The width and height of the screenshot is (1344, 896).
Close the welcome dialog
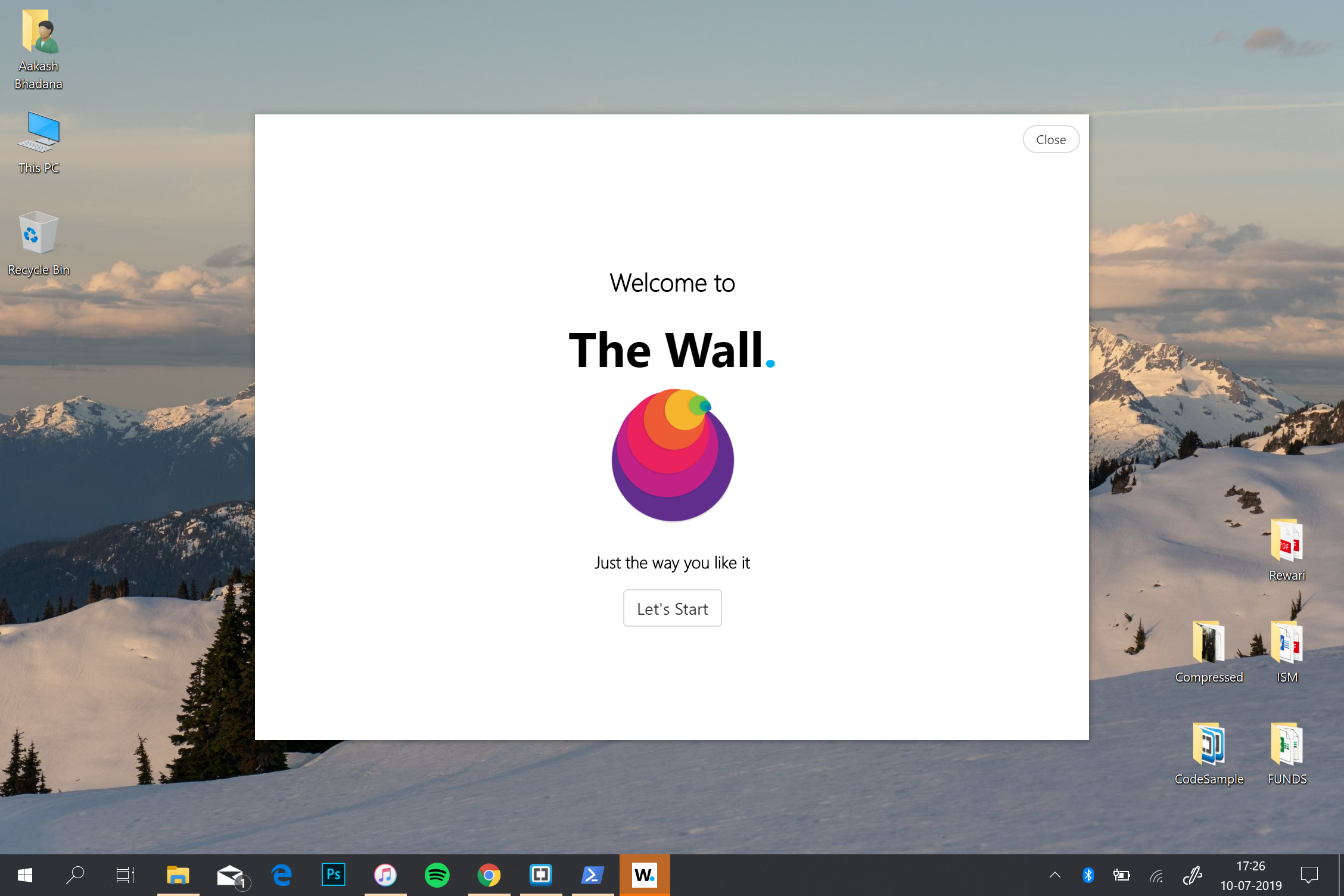(1050, 139)
